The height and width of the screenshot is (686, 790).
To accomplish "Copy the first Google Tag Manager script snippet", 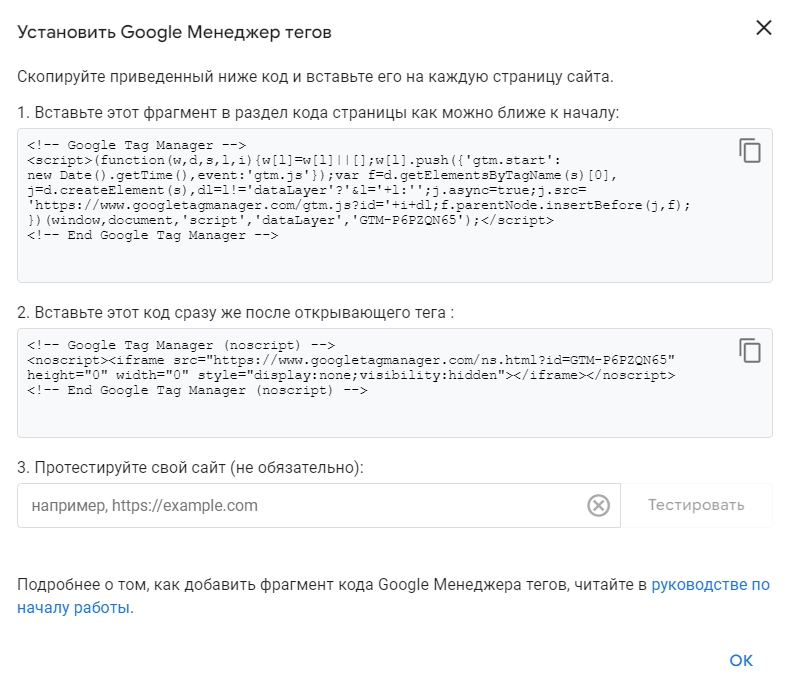I will tap(750, 151).
